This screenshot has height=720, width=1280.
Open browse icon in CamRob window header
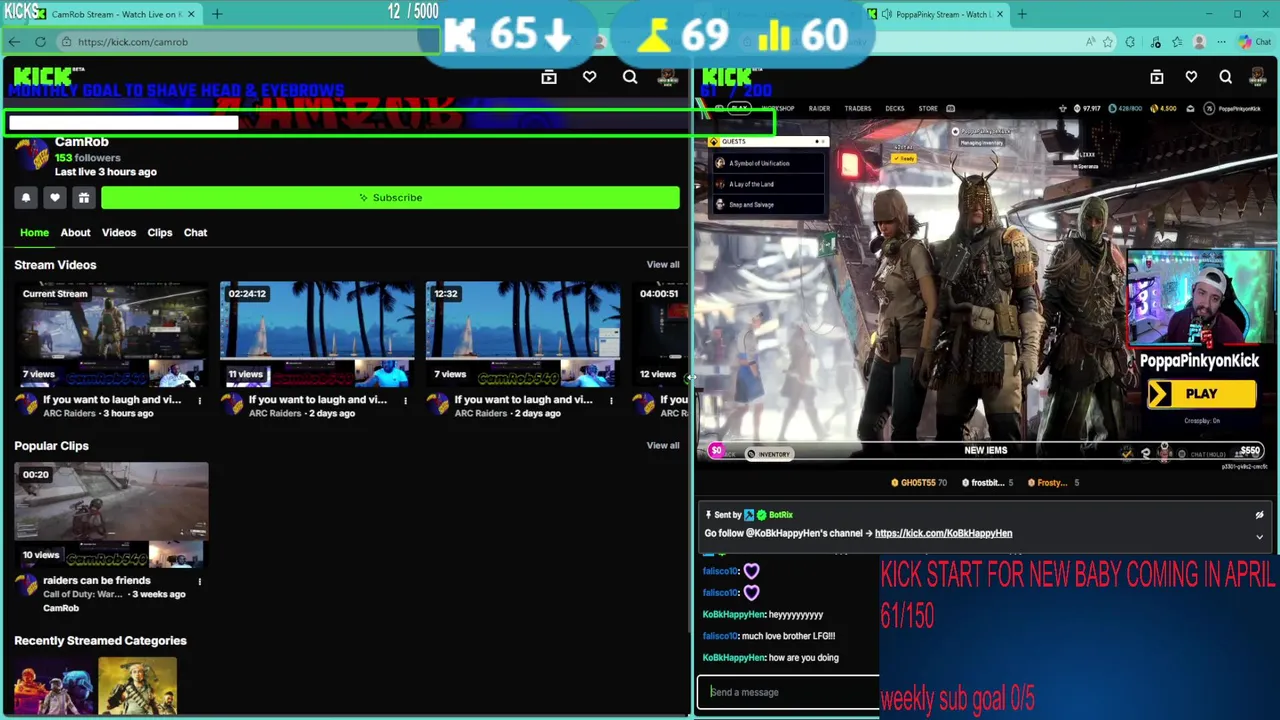click(x=549, y=77)
